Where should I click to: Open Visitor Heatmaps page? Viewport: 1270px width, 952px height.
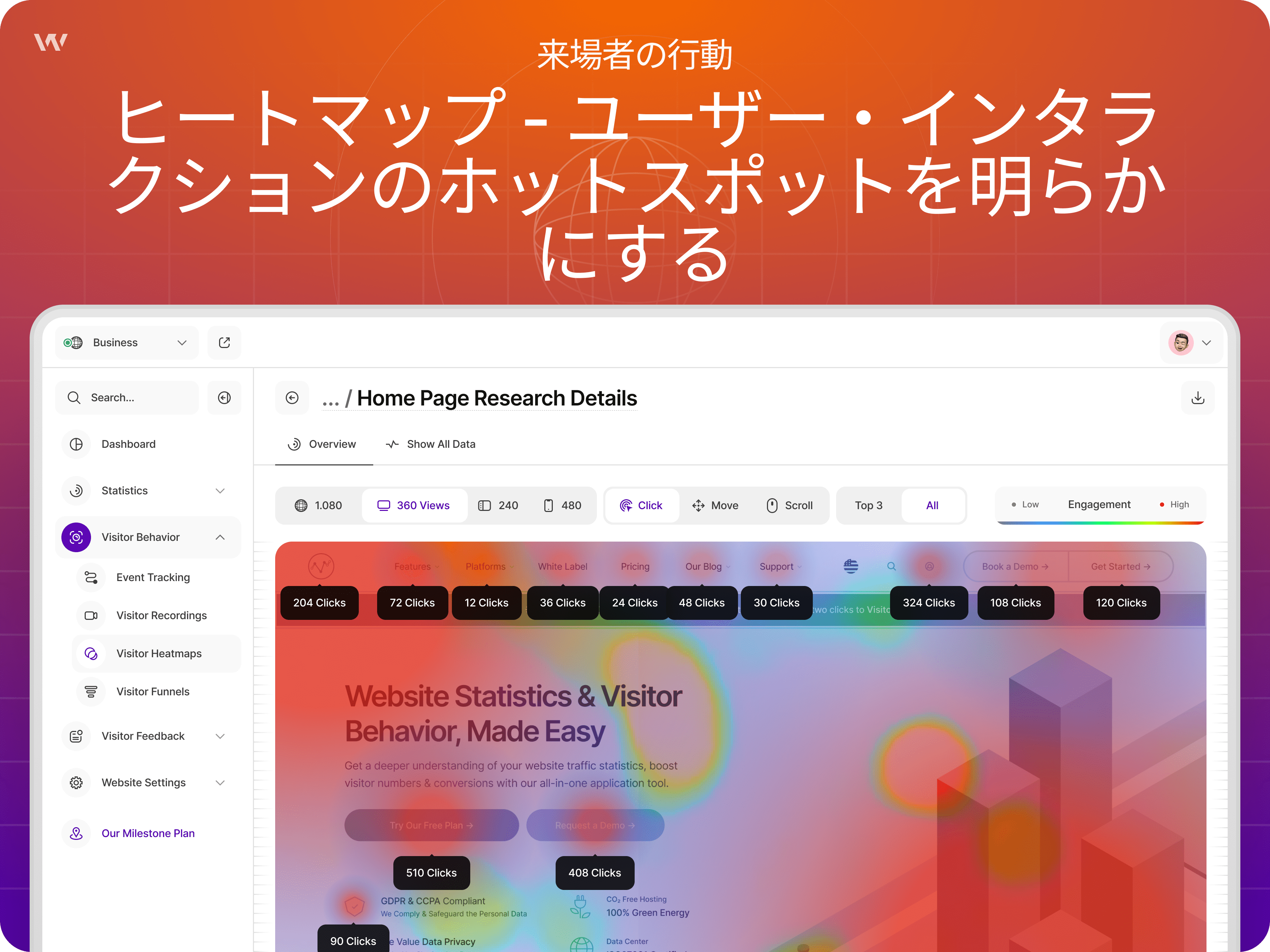pos(156,654)
